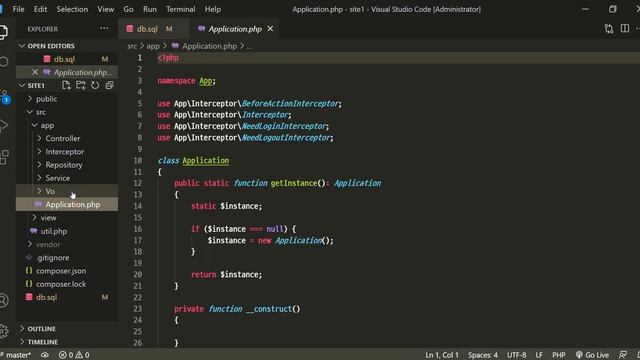
Task: Open the Selection menu
Action: click(x=72, y=9)
